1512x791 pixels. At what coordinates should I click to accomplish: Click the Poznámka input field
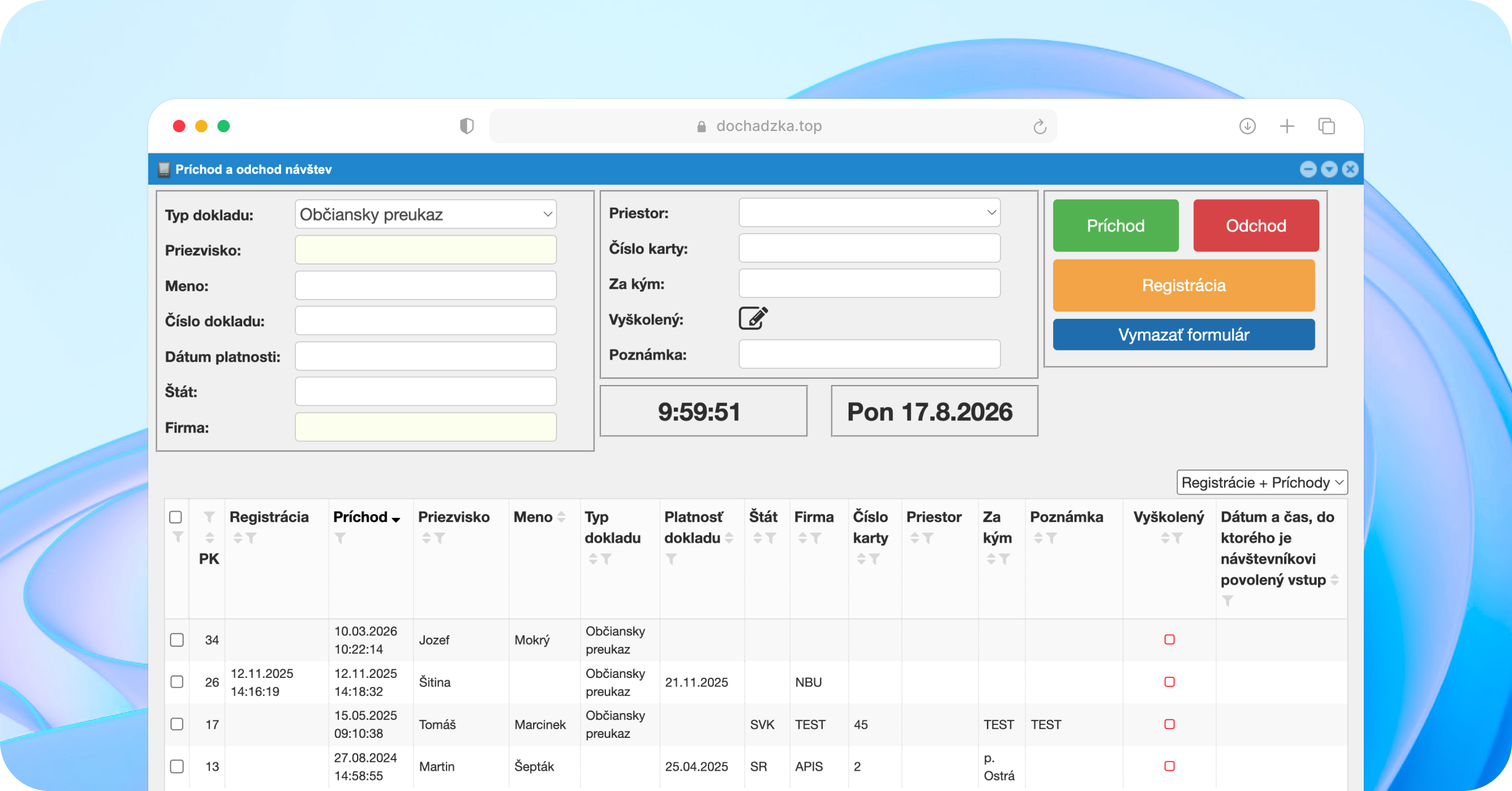click(x=869, y=355)
